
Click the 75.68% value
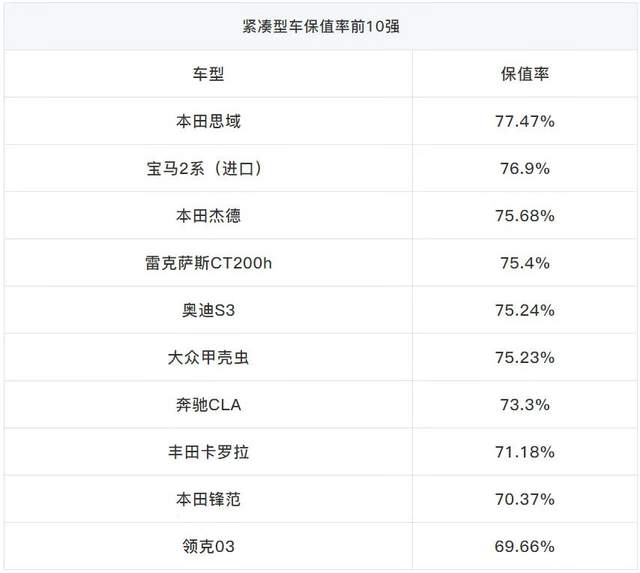click(525, 215)
